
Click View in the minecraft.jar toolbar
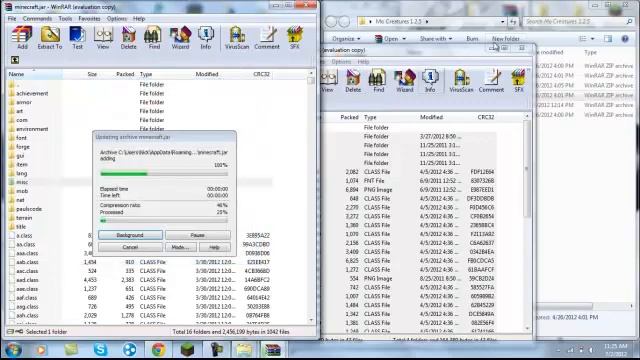[103, 38]
